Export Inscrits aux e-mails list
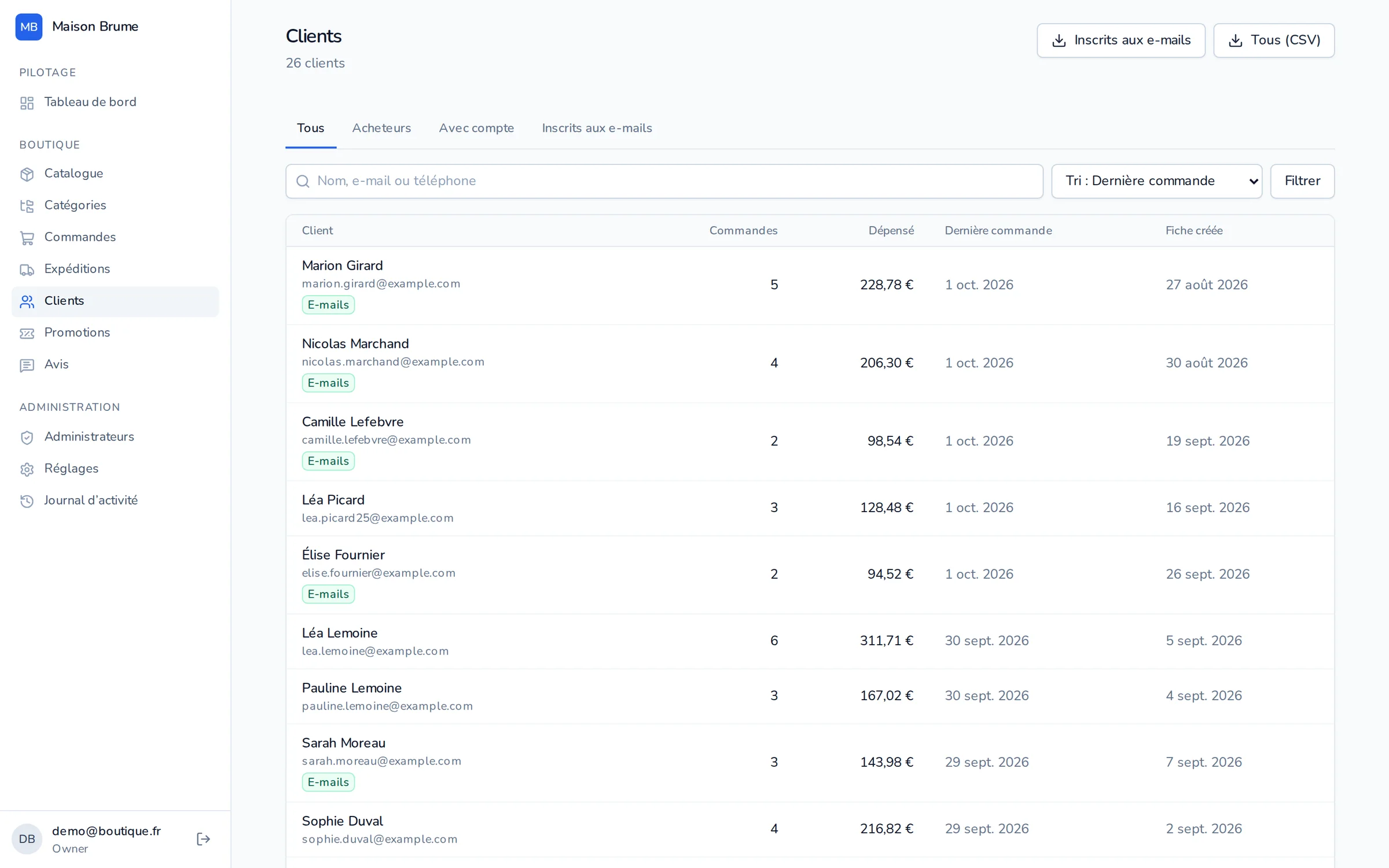Image resolution: width=1389 pixels, height=868 pixels. click(1120, 41)
